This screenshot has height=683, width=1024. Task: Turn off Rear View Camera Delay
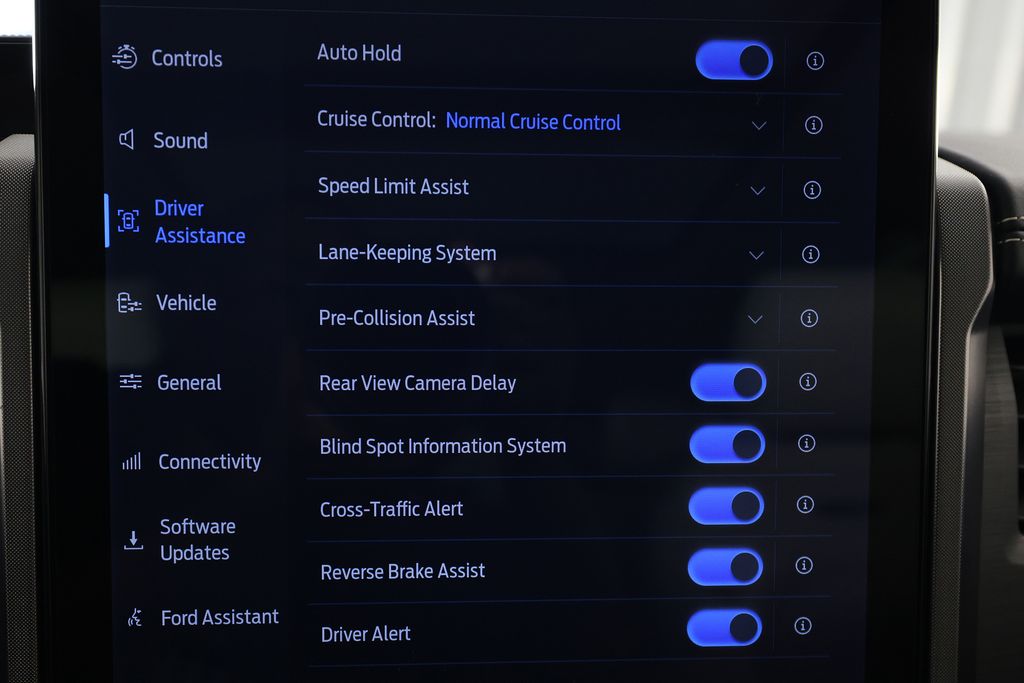click(x=728, y=383)
